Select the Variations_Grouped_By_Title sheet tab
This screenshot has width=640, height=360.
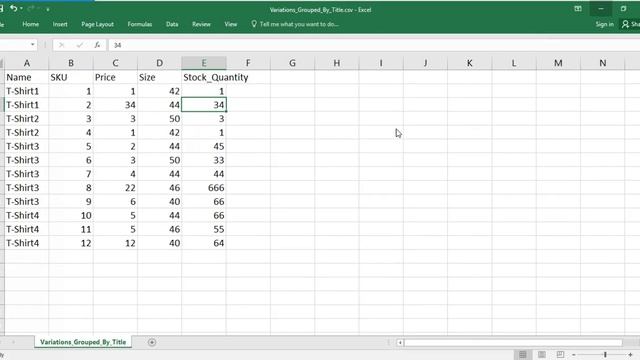click(x=83, y=342)
